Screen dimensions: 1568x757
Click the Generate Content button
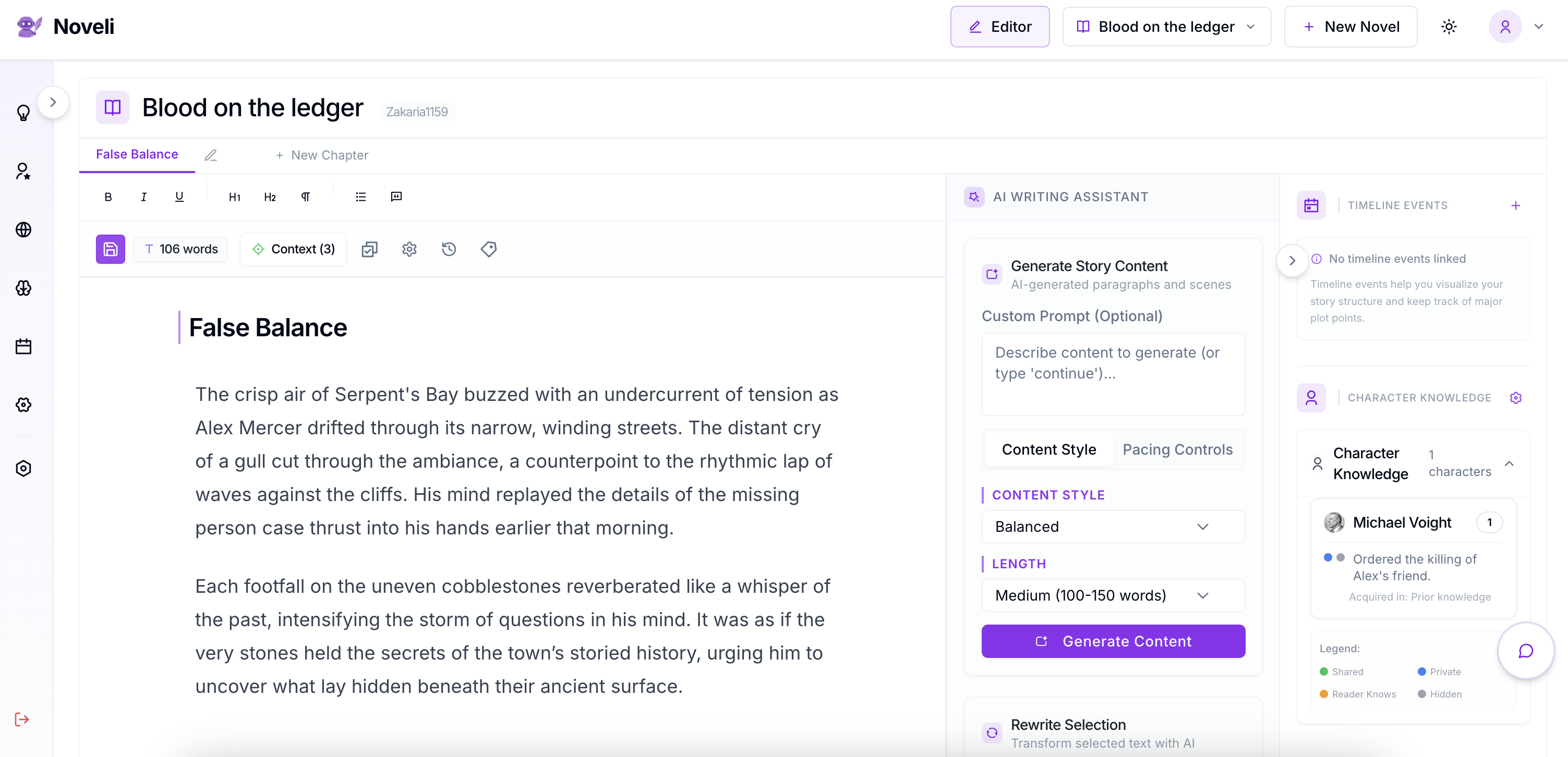pos(1113,641)
